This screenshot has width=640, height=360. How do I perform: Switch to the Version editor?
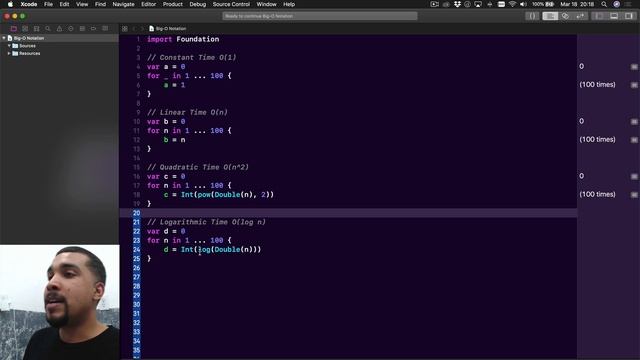pyautogui.click(x=580, y=16)
